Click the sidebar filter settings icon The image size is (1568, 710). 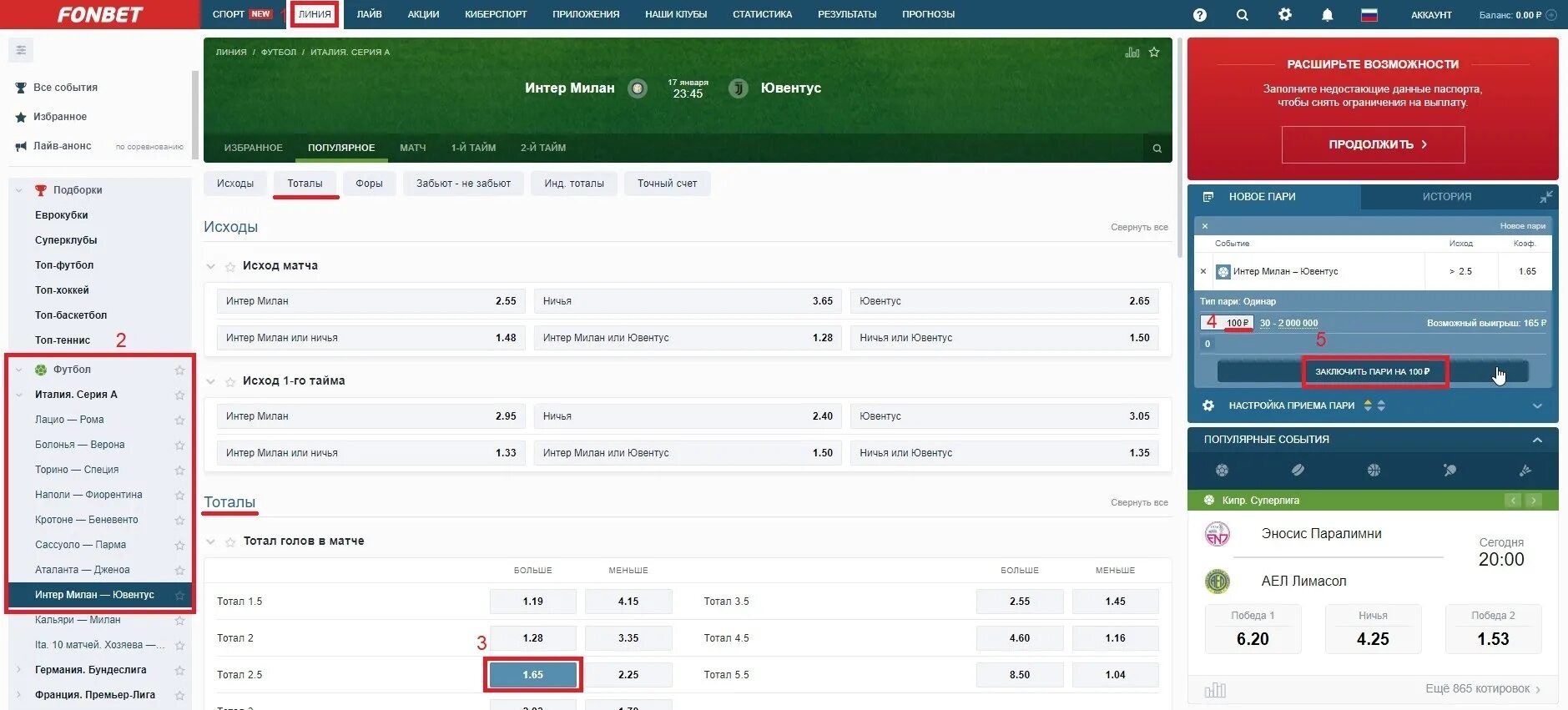click(x=21, y=50)
